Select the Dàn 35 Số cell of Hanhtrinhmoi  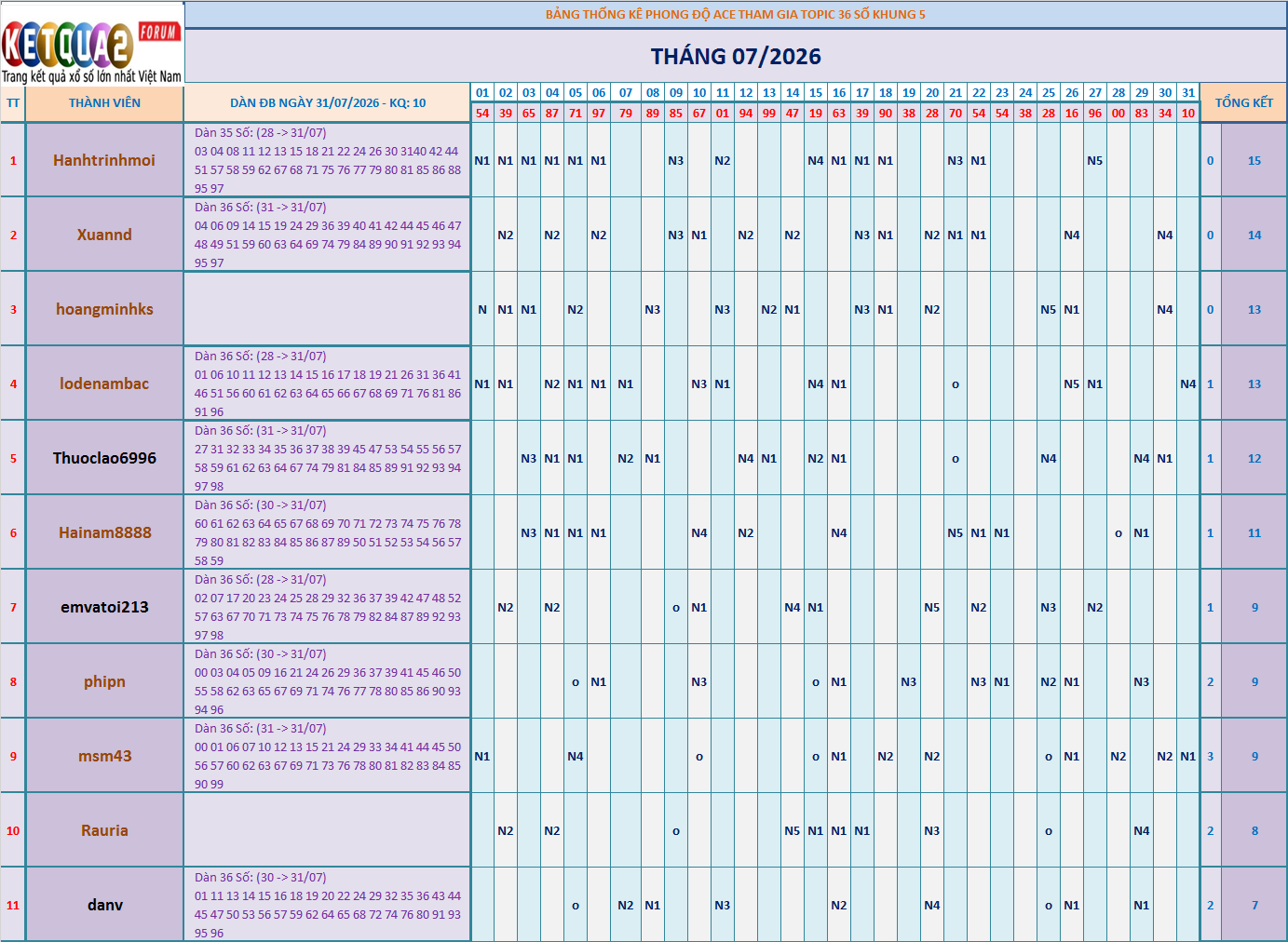(x=328, y=160)
